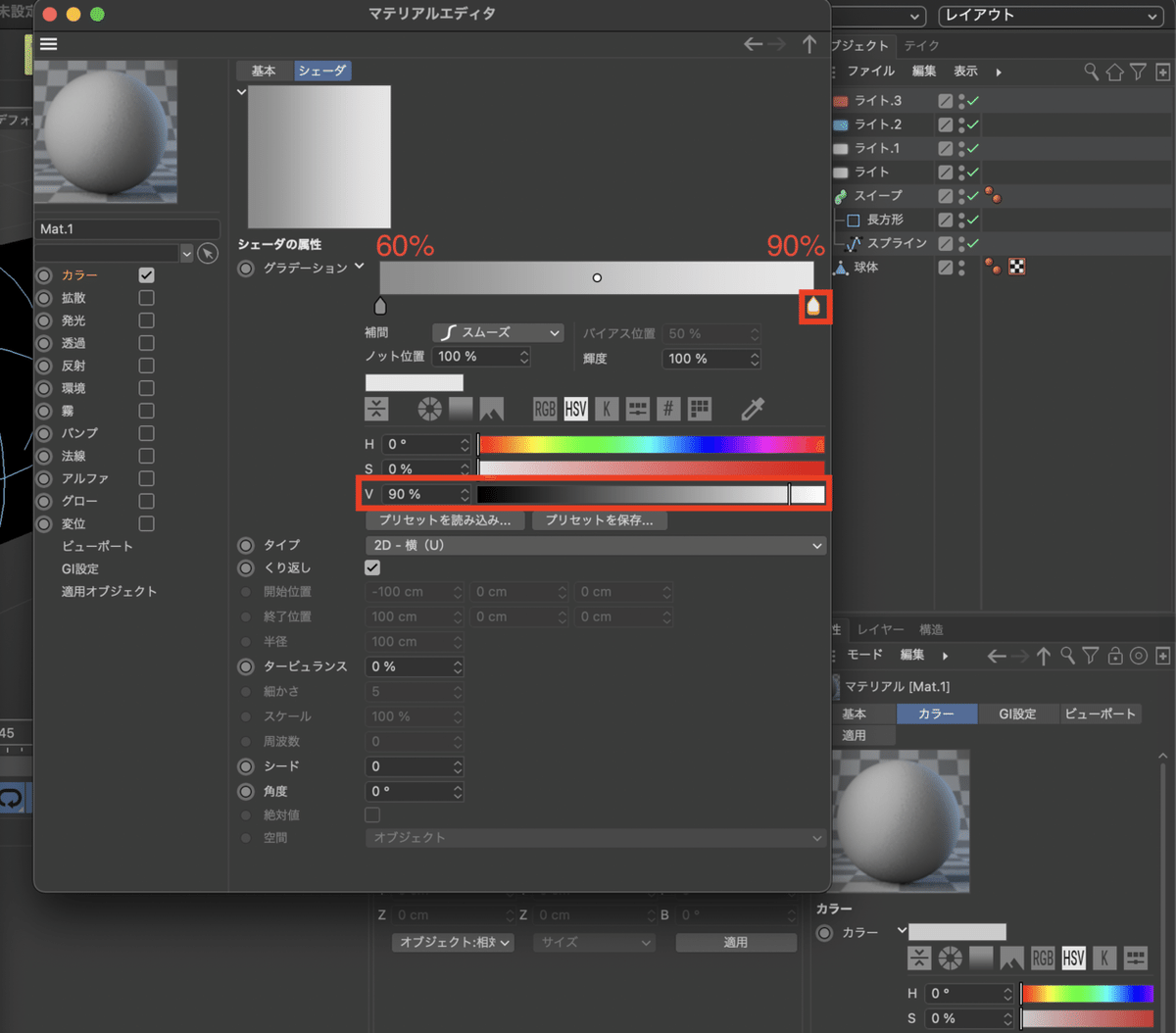
Task: Open 適用オブジェクト in channel list
Action: pos(109,592)
